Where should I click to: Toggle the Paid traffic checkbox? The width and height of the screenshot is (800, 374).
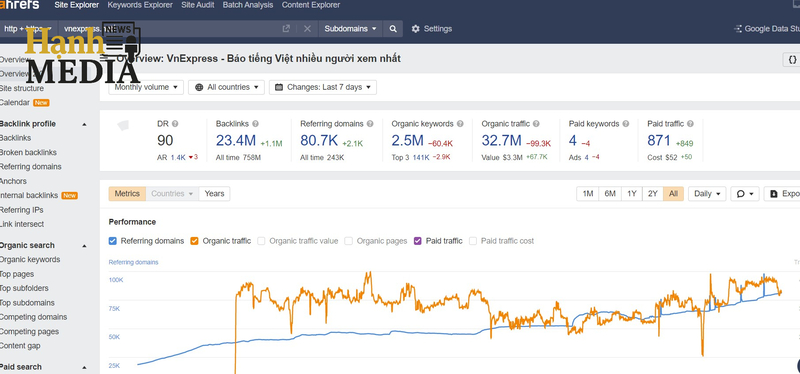pos(418,241)
